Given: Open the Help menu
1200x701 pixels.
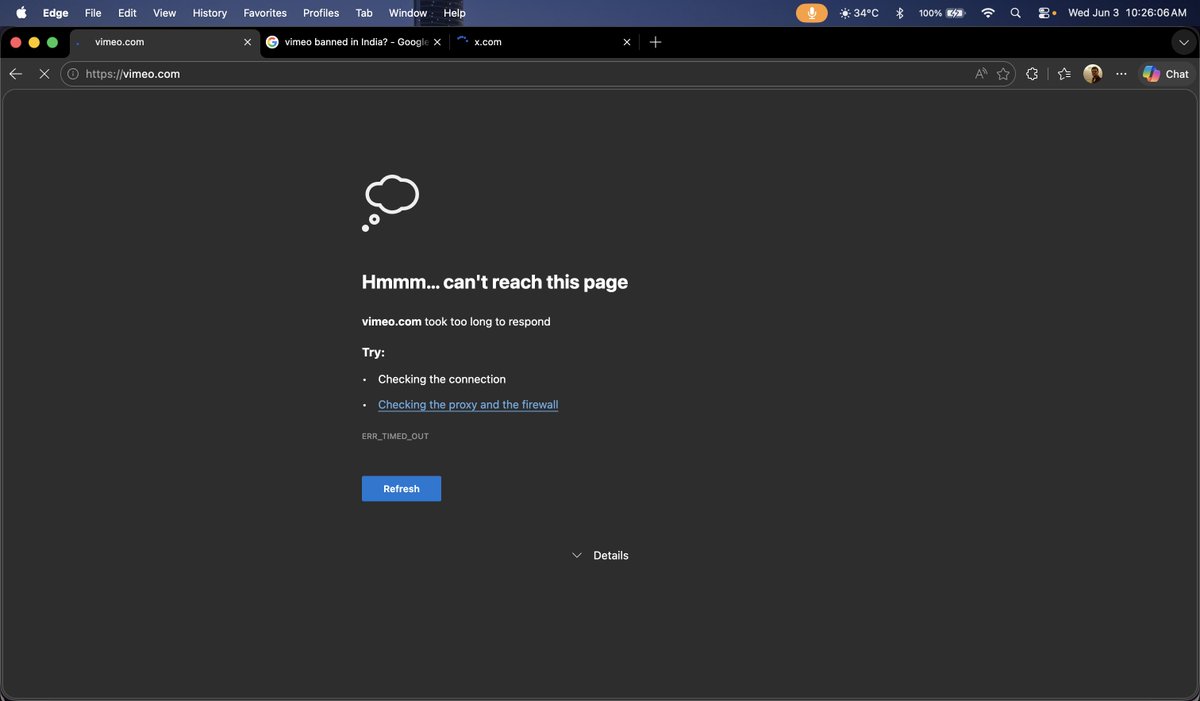Looking at the screenshot, I should [x=455, y=13].
